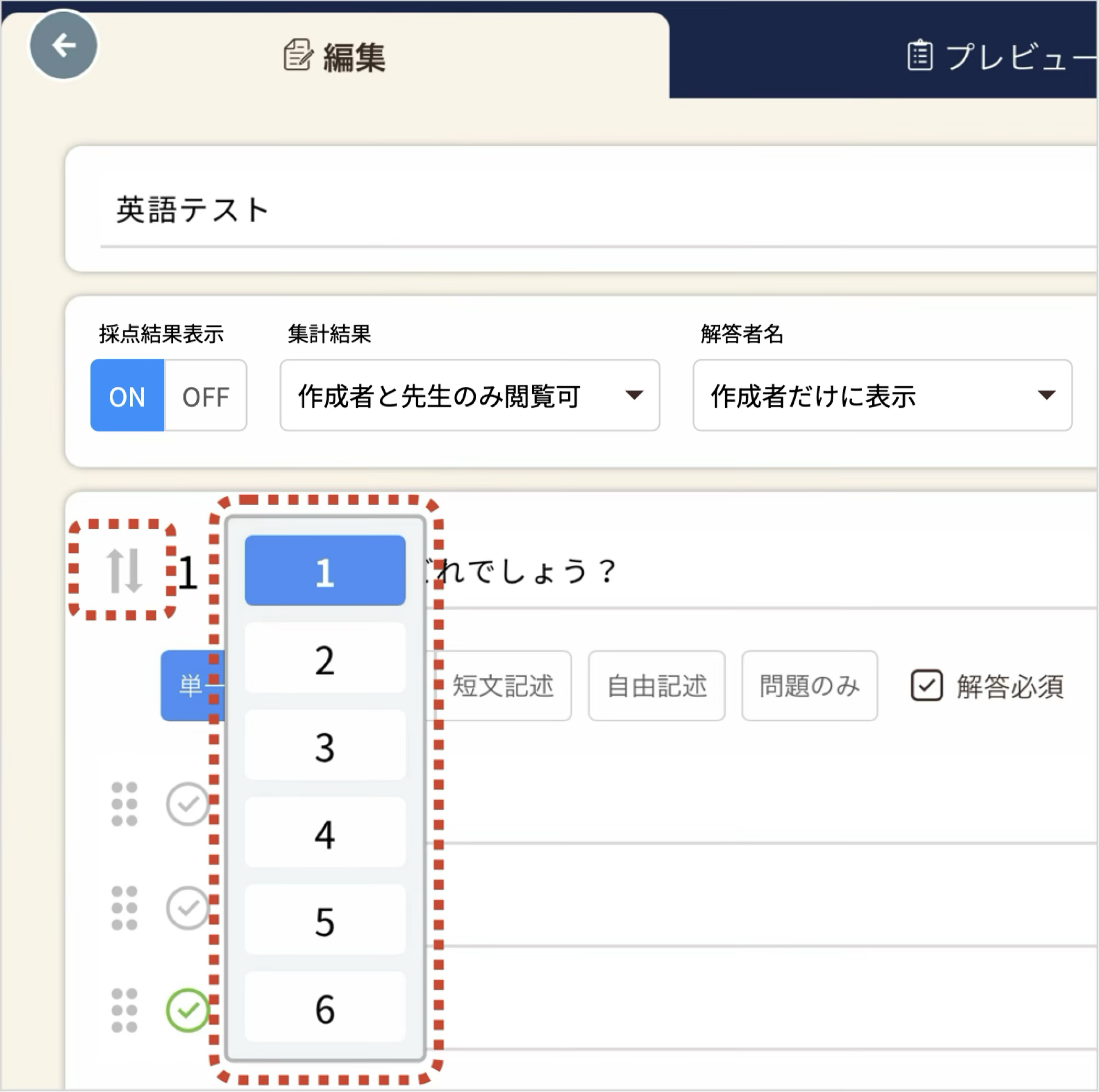The width and height of the screenshot is (1099, 1092).
Task: Click the reorder arrows icon for question 1
Action: click(x=124, y=571)
